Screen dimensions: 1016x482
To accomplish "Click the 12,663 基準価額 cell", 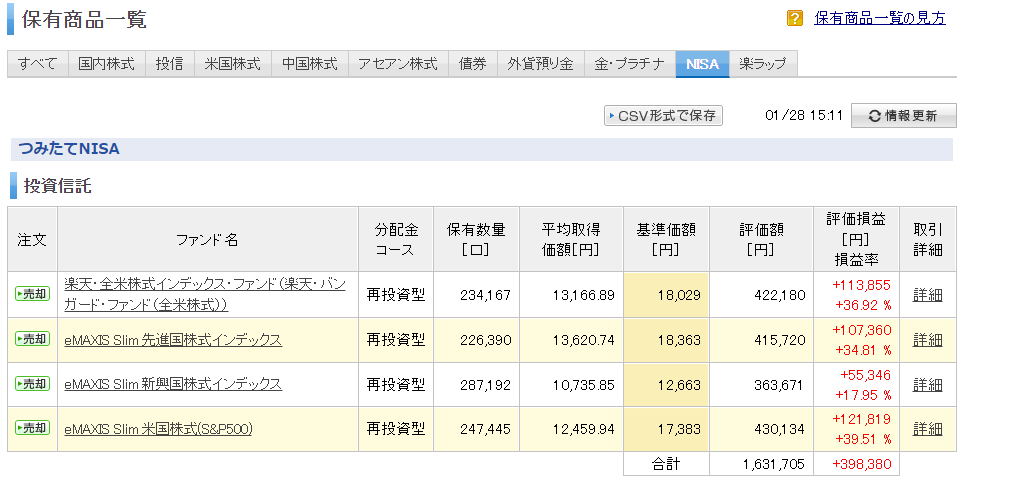I will pyautogui.click(x=666, y=384).
